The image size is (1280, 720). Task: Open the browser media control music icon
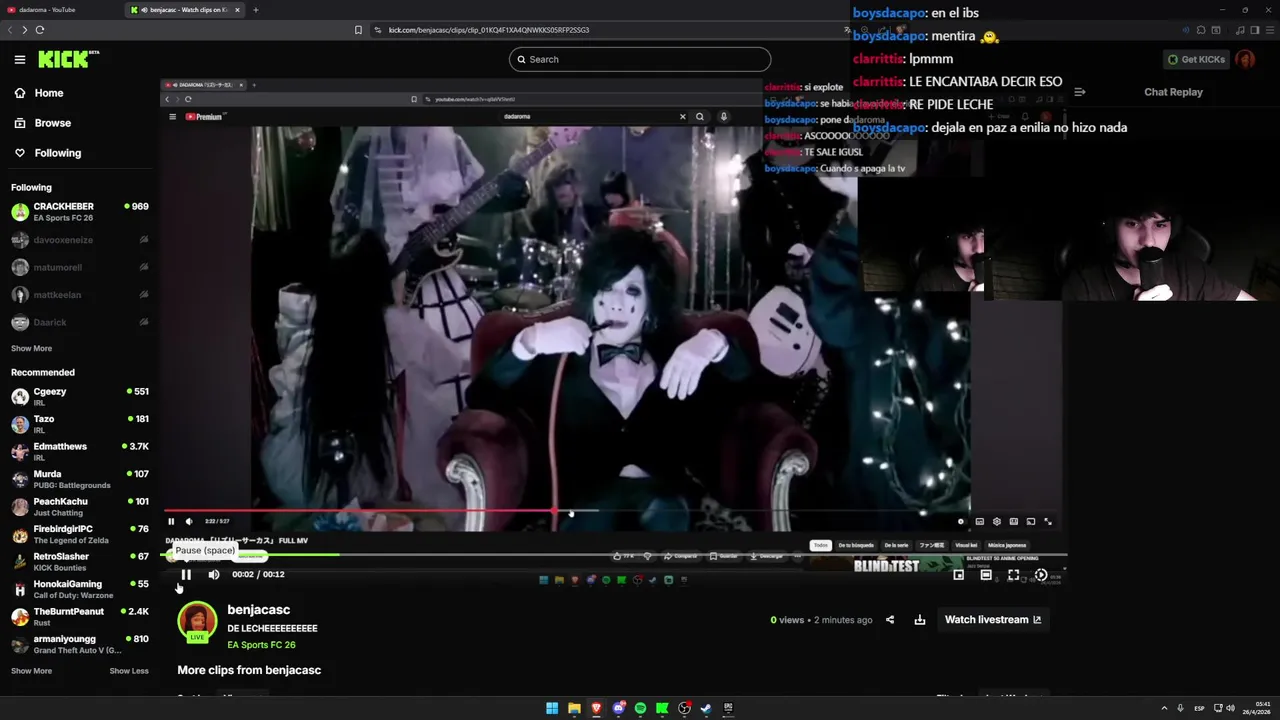1240,30
